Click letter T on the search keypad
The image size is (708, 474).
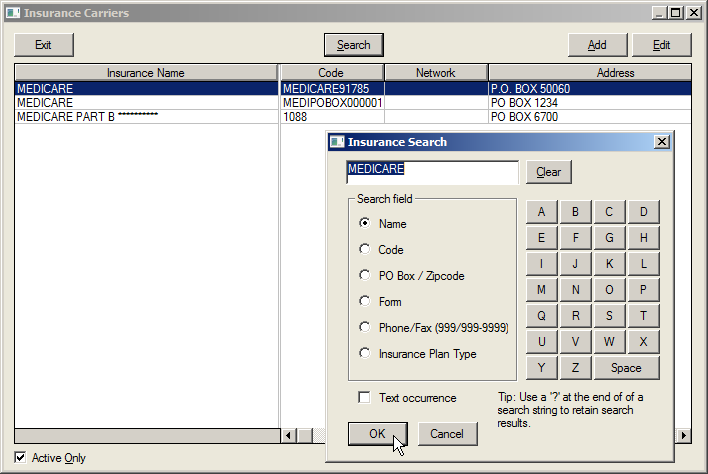(x=643, y=316)
